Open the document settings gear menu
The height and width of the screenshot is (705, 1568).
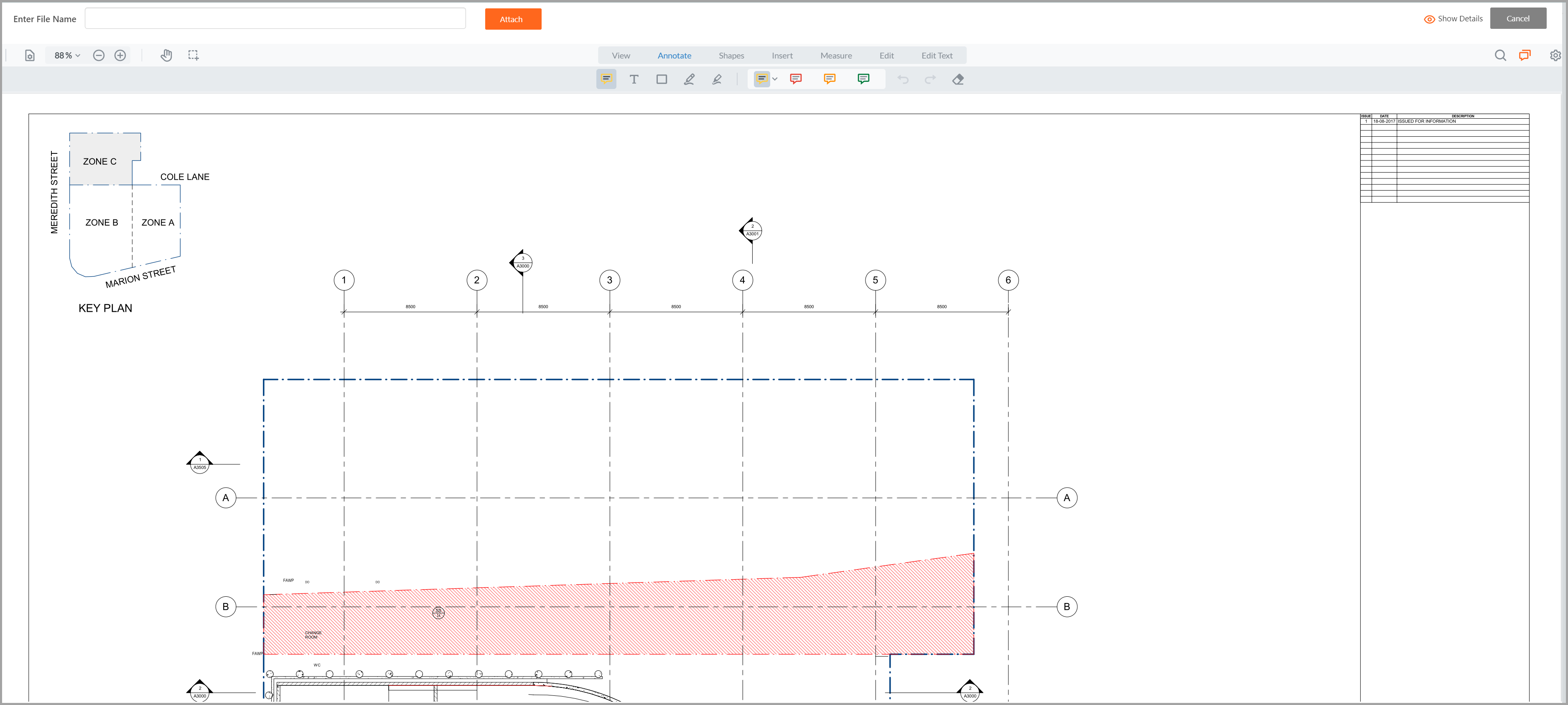point(1556,55)
